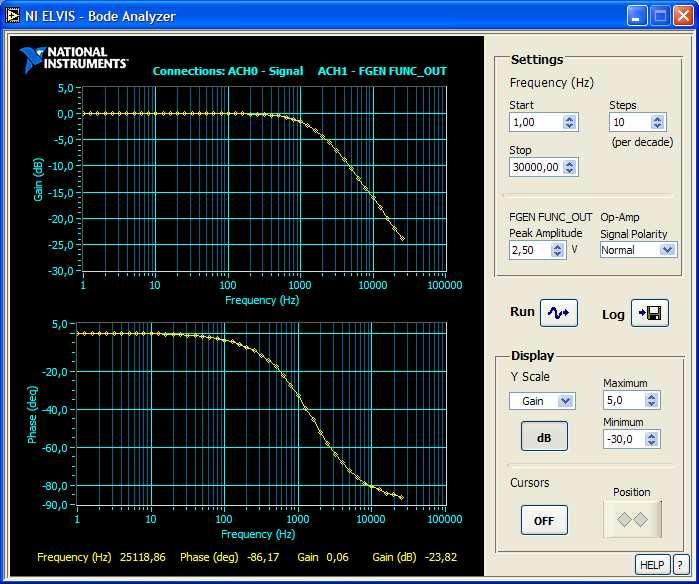Toggle Cursors OFF button on

pyautogui.click(x=544, y=520)
